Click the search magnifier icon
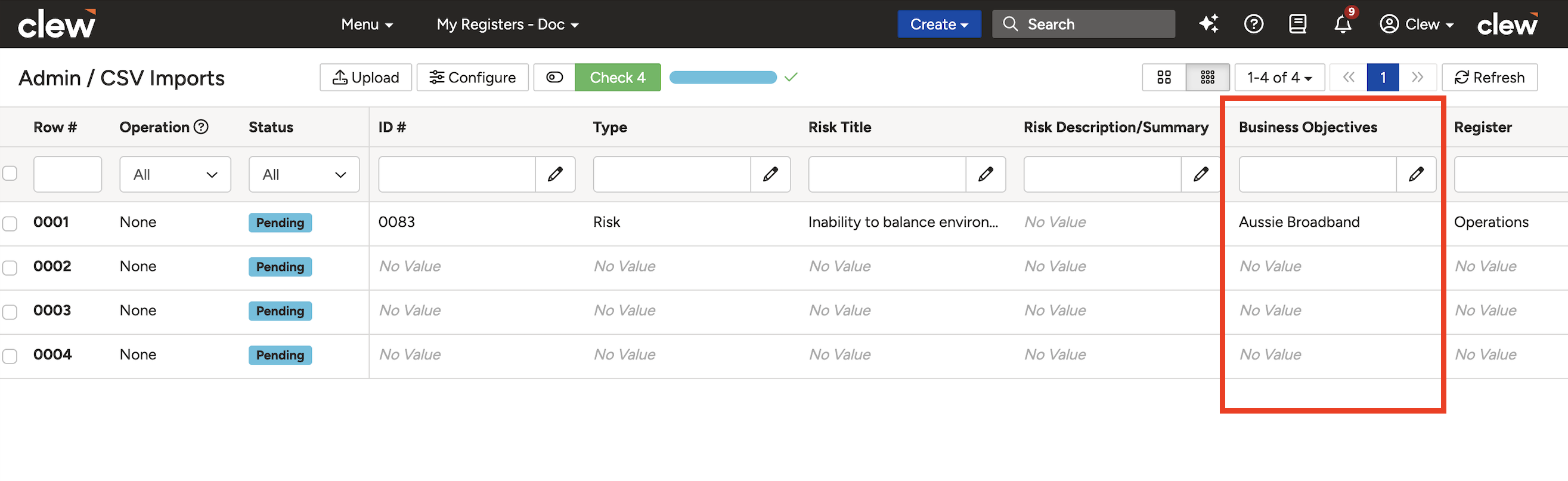The height and width of the screenshot is (481, 1568). [1010, 24]
